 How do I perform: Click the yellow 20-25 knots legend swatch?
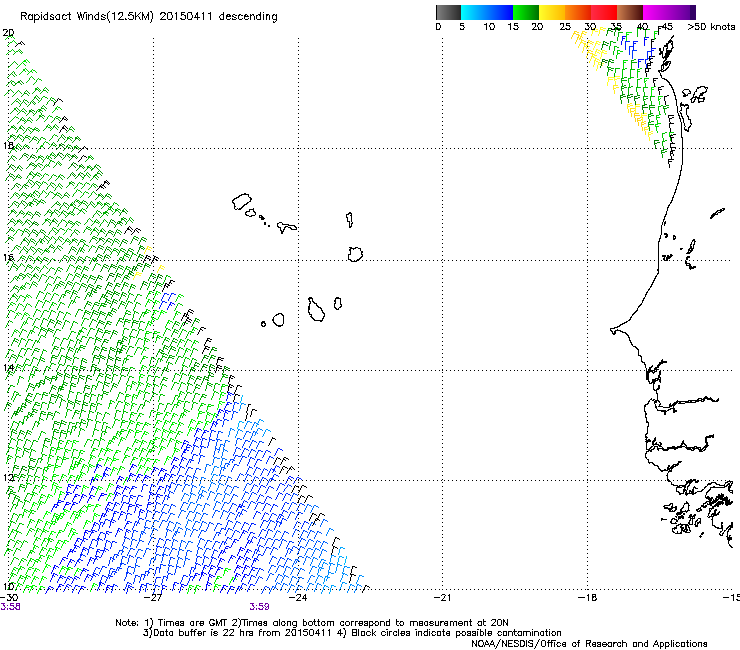click(x=552, y=12)
